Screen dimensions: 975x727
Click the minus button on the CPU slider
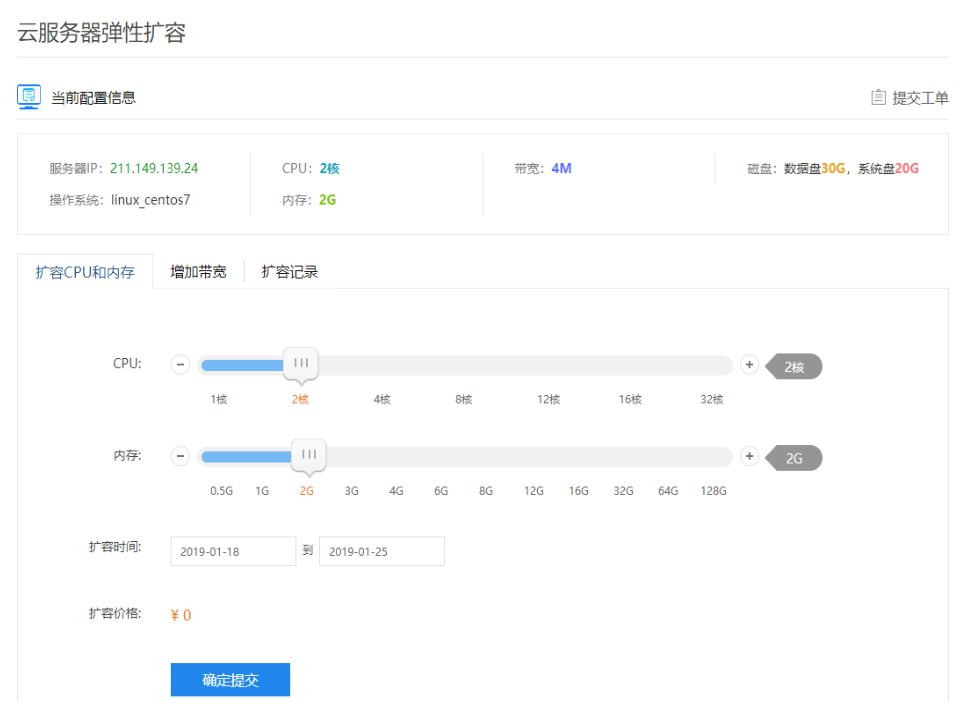coord(180,364)
